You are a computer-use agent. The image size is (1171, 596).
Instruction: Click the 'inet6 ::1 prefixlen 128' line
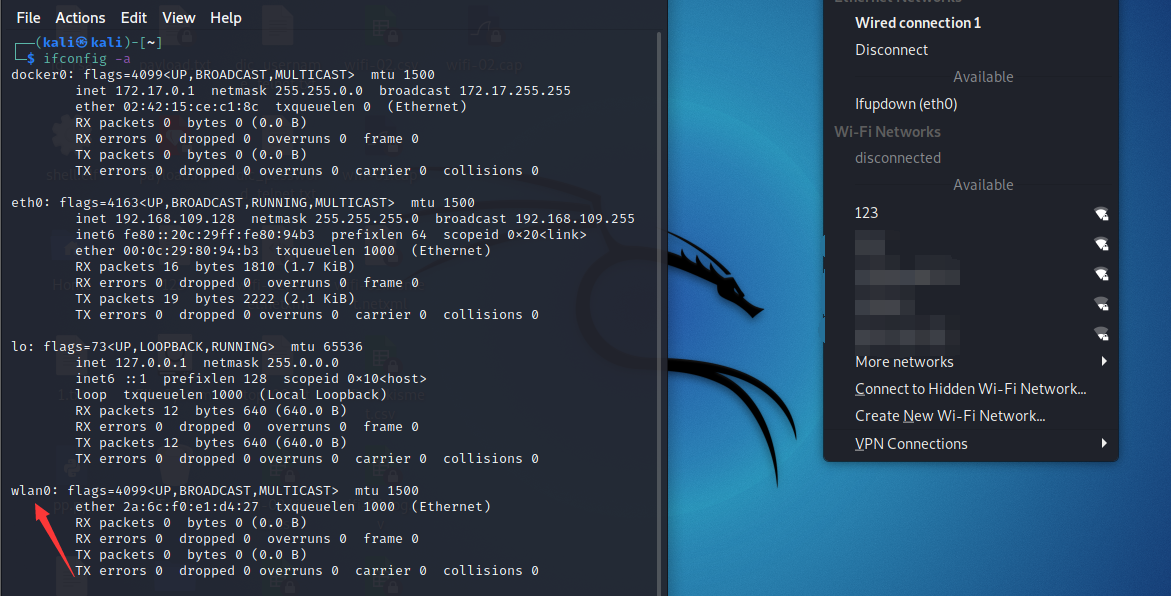click(x=251, y=379)
